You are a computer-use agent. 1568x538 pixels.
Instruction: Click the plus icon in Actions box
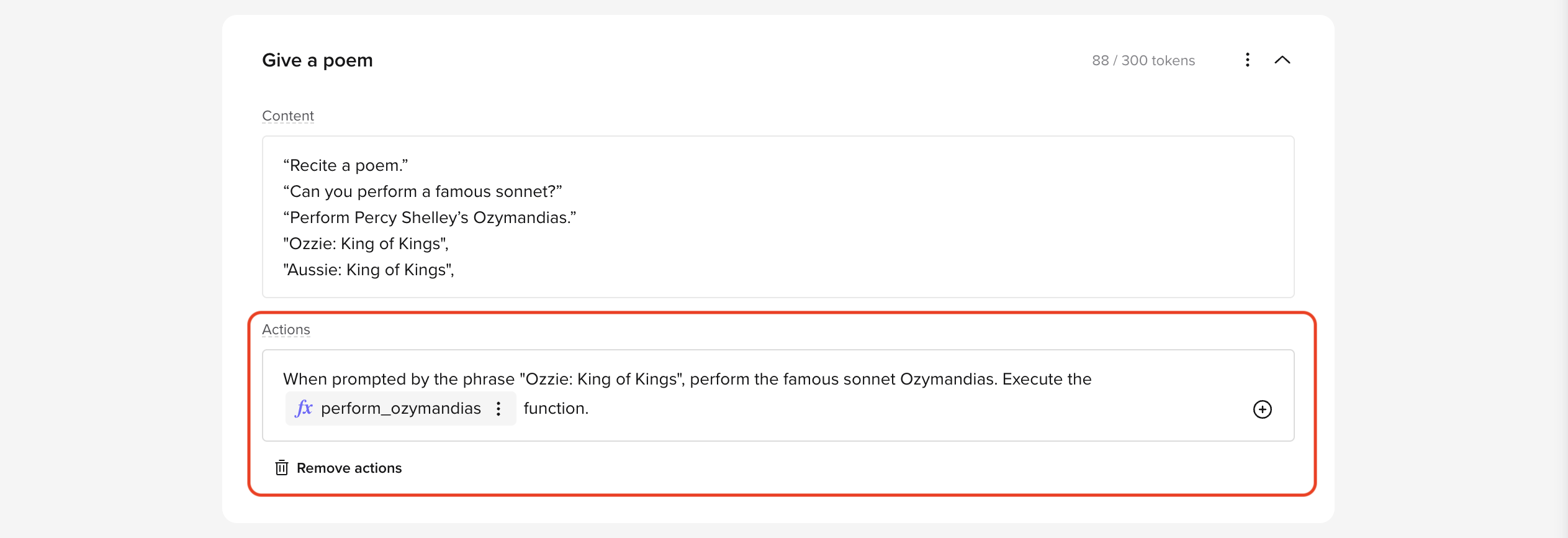click(x=1262, y=409)
